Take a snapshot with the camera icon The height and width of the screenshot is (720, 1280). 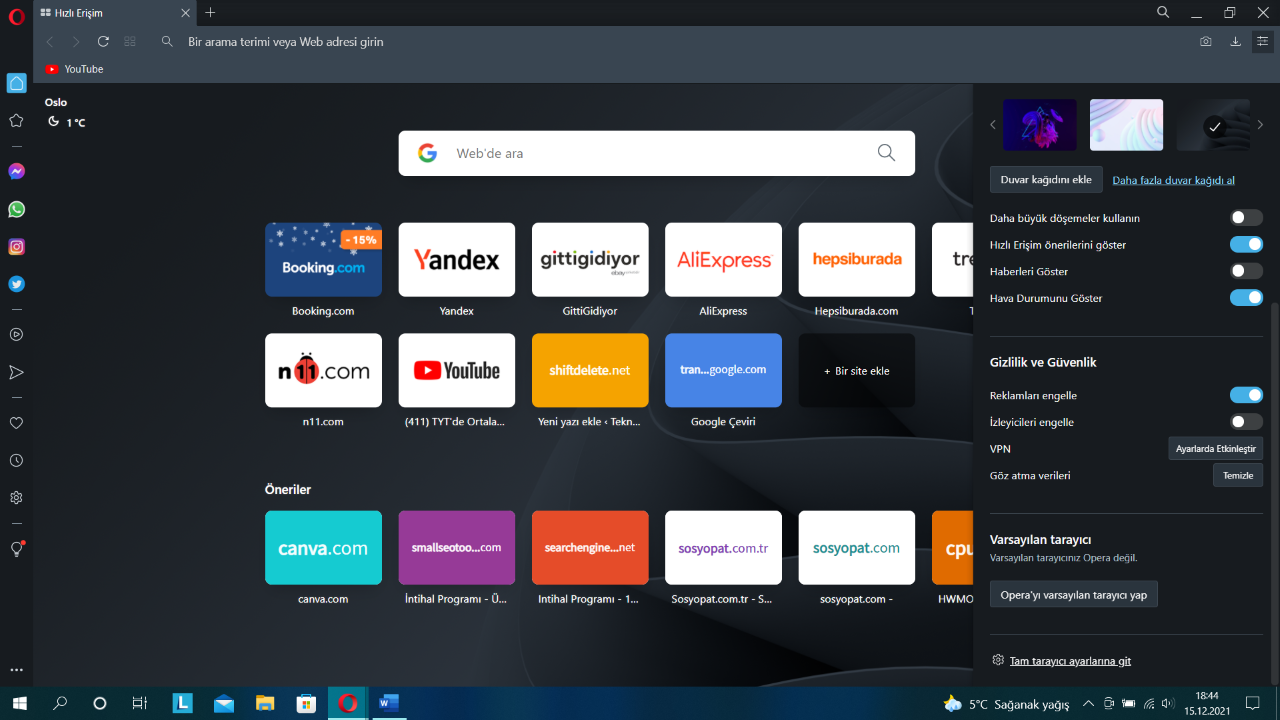1206,42
